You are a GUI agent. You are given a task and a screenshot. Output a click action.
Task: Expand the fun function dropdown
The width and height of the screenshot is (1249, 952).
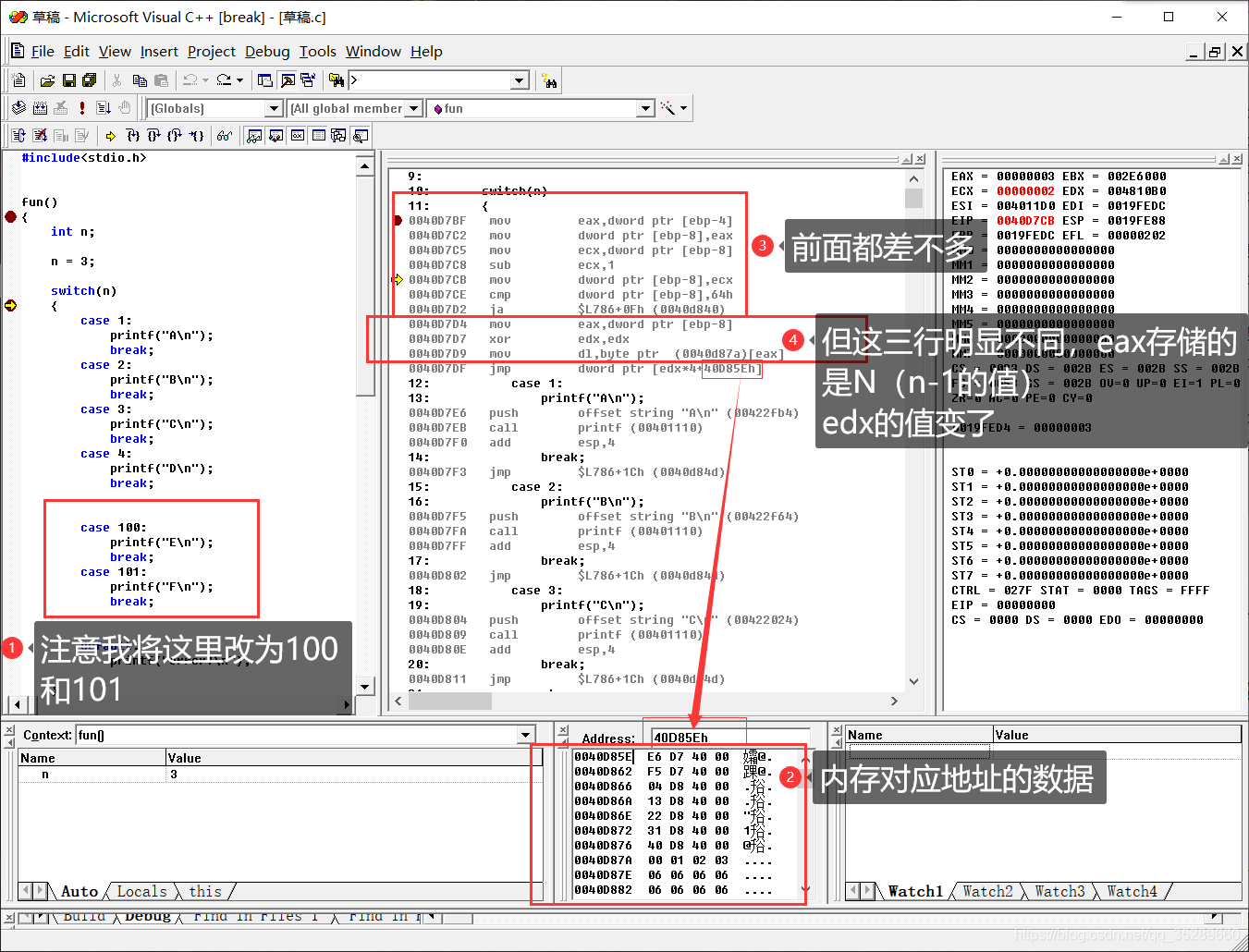tap(646, 108)
